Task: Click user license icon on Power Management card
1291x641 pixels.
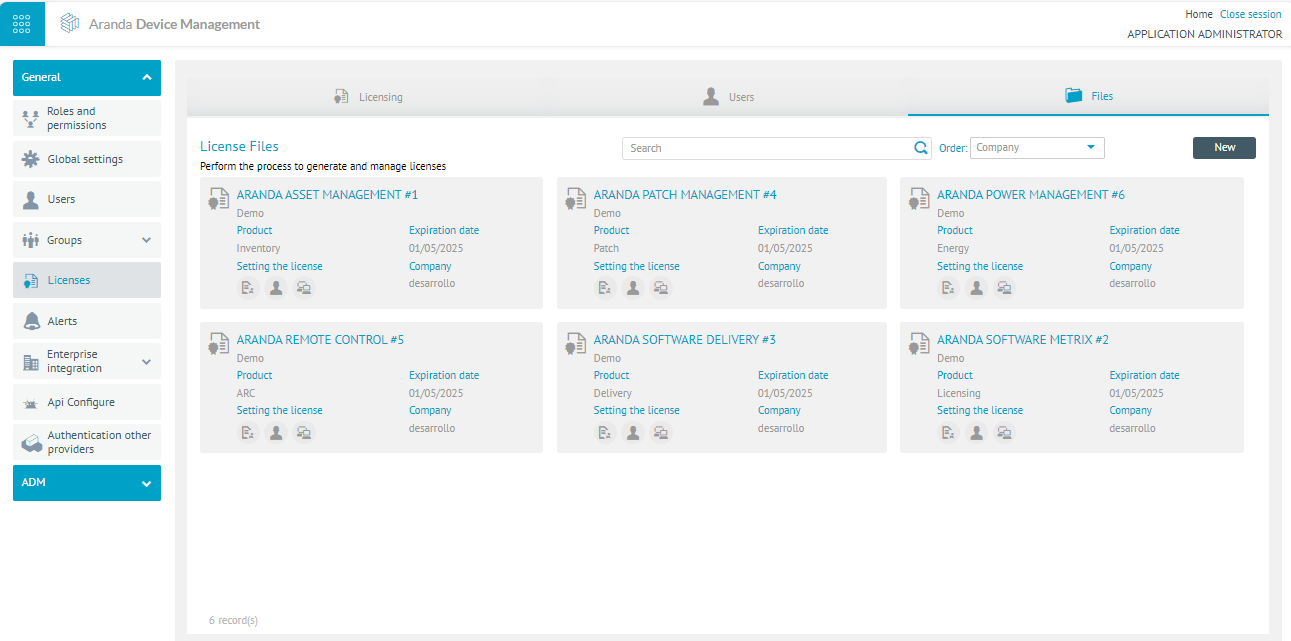Action: click(x=976, y=288)
